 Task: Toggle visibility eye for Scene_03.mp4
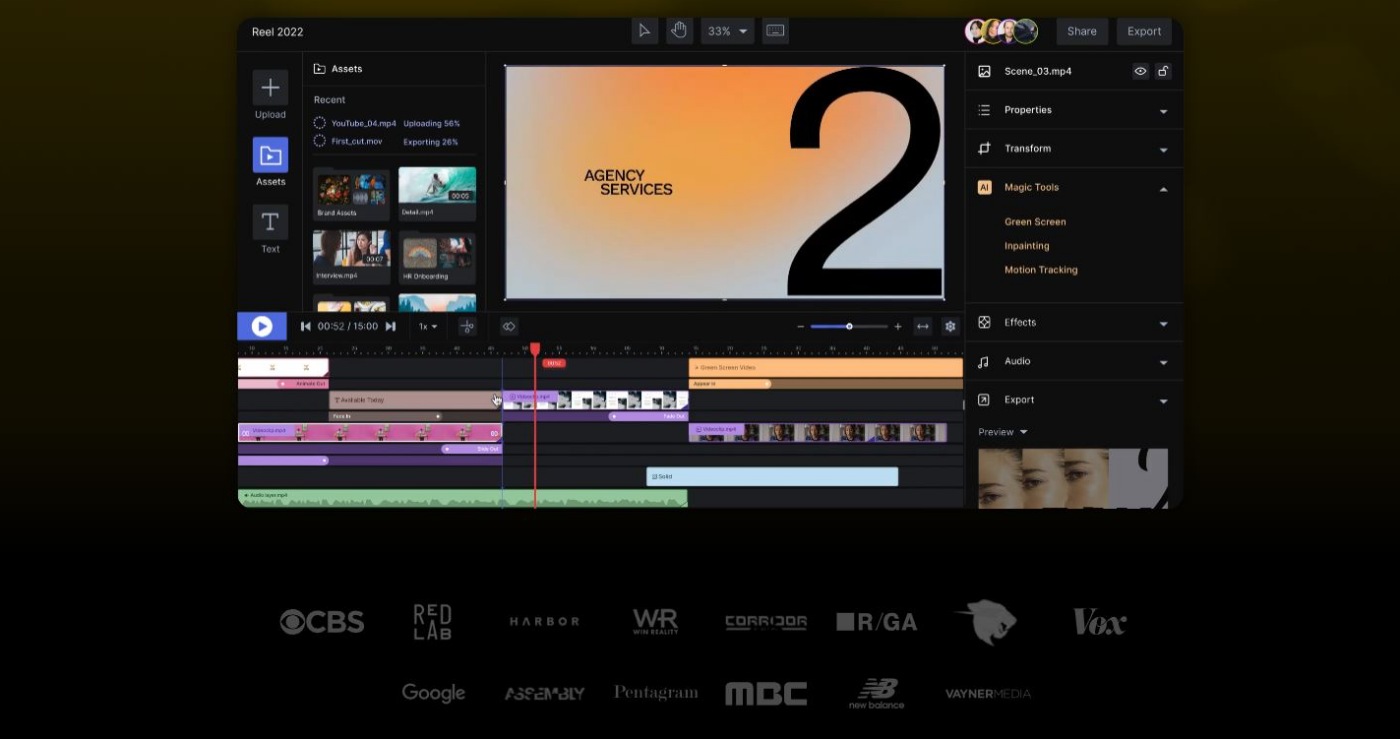[x=1140, y=71]
